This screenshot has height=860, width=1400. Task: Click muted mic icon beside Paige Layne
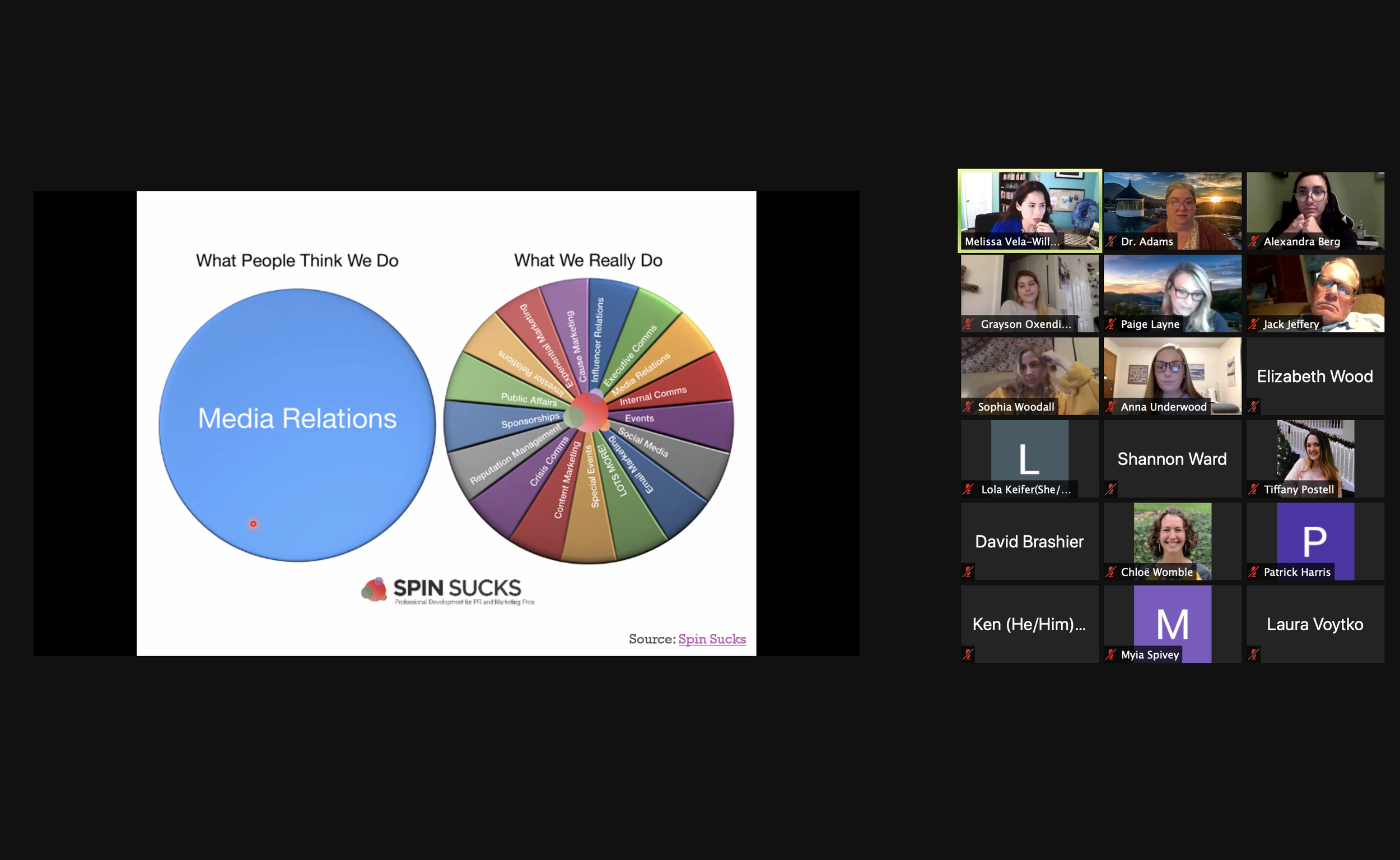[x=1110, y=324]
